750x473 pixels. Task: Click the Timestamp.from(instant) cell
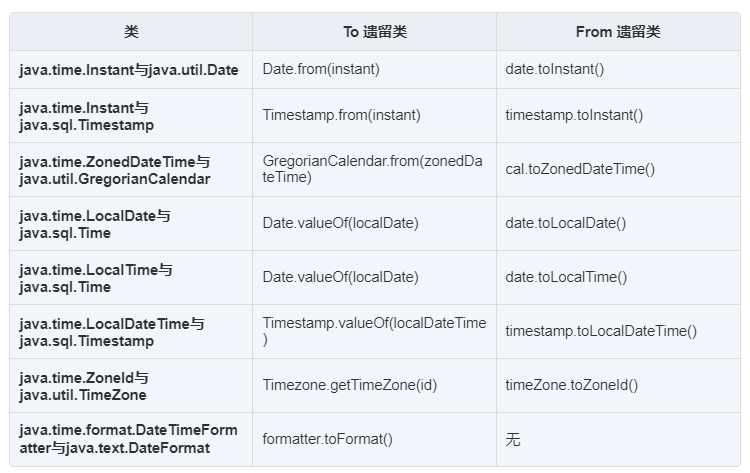(x=375, y=115)
